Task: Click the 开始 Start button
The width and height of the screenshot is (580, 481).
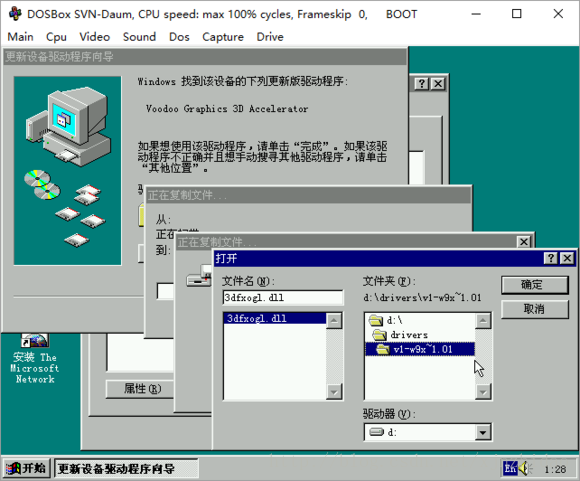Action: [x=26, y=469]
